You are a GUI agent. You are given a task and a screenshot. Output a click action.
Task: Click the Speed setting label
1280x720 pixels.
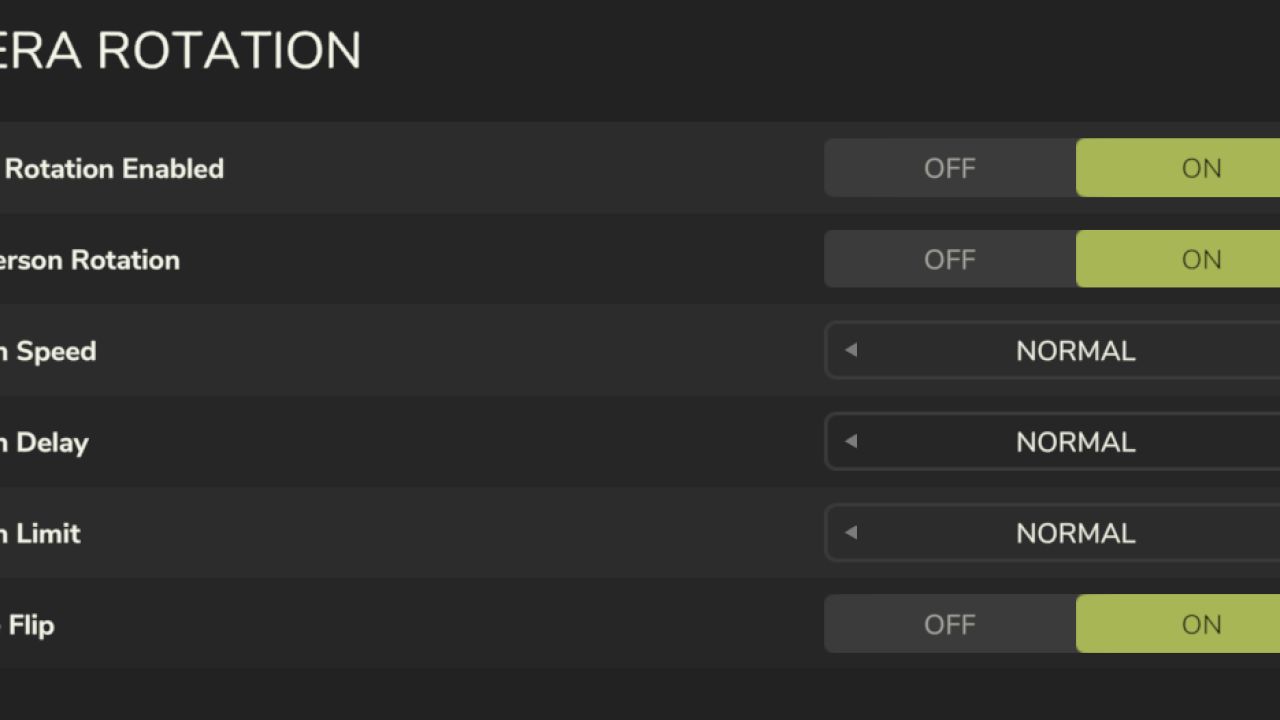click(x=50, y=351)
